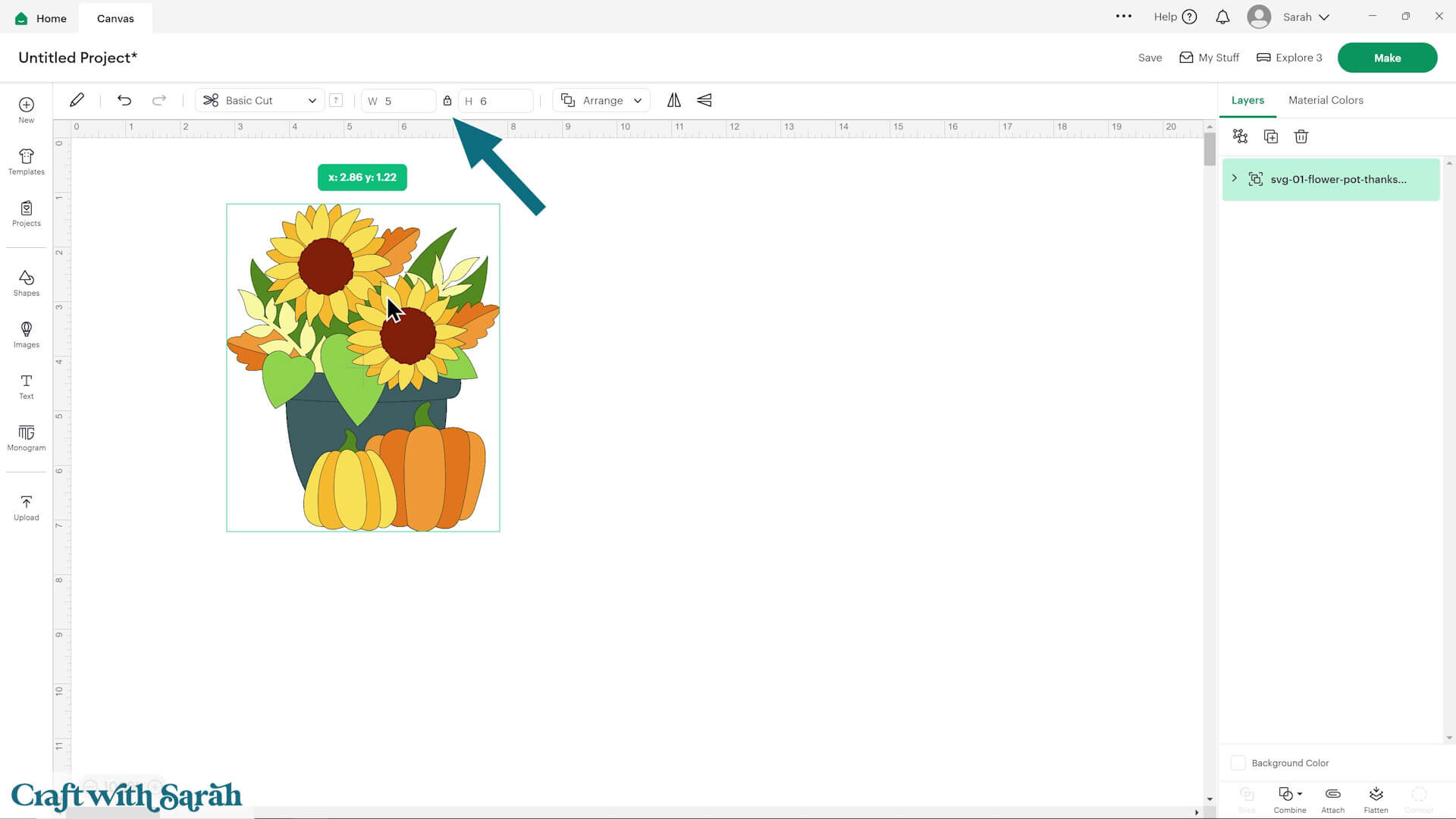Duplicate the selected layer

[1270, 136]
